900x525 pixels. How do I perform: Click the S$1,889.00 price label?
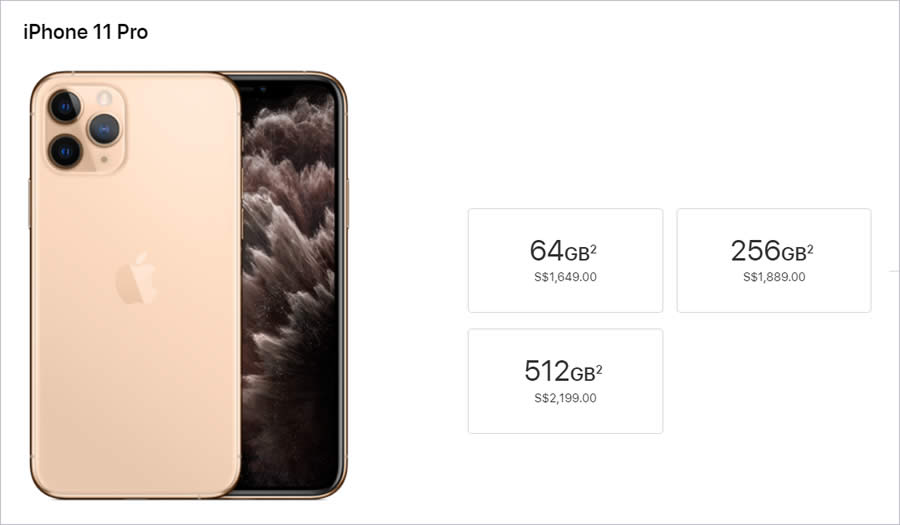point(774,277)
